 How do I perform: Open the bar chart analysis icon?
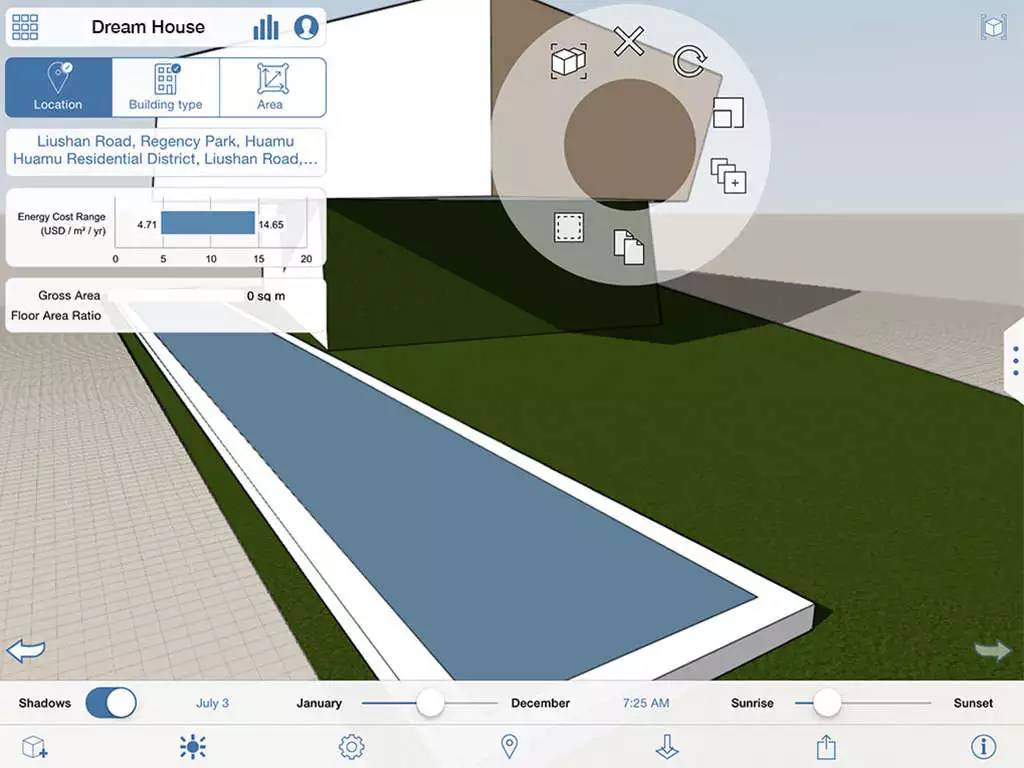[266, 27]
